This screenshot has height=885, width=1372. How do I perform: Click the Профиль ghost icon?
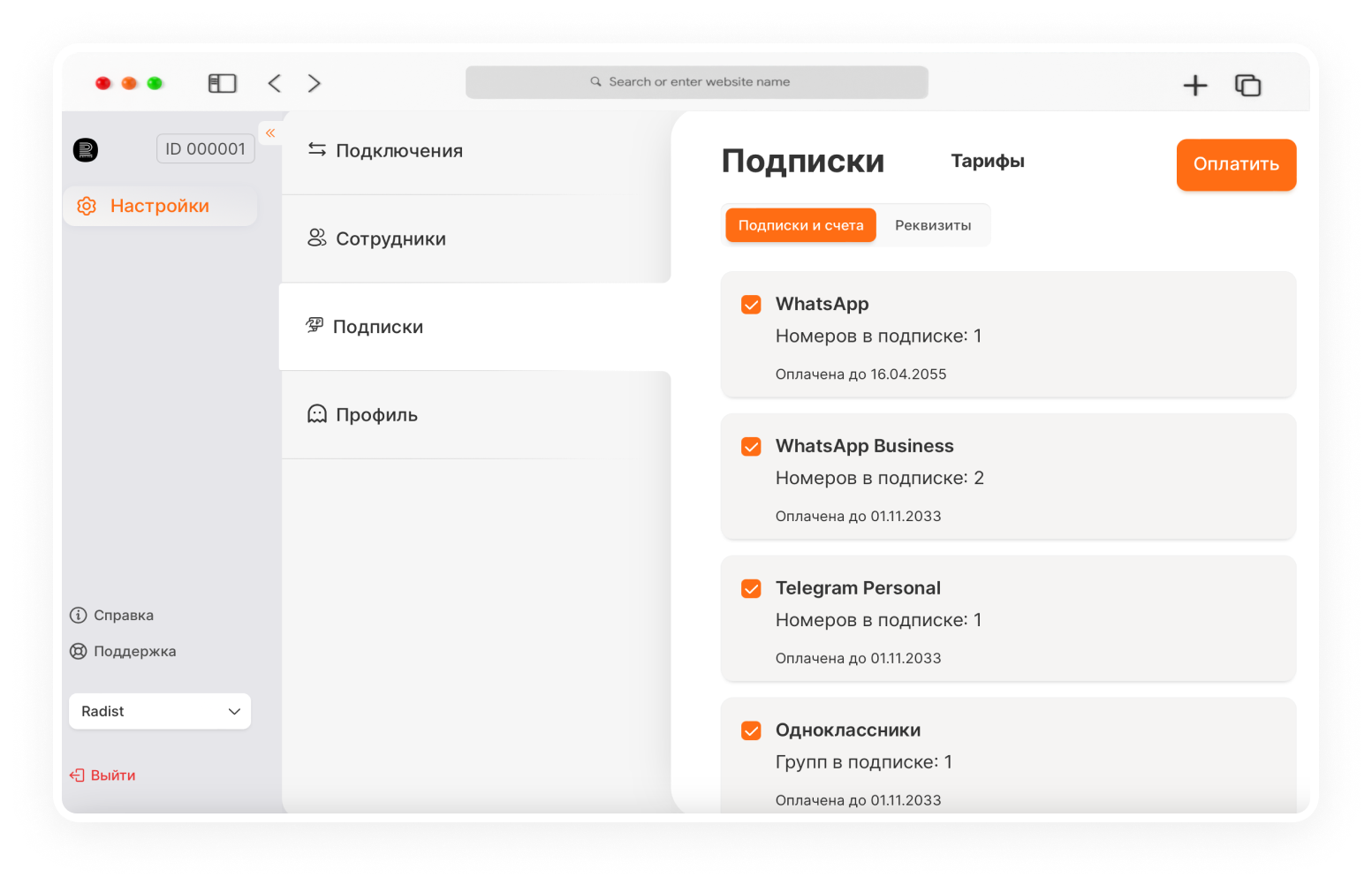point(317,413)
